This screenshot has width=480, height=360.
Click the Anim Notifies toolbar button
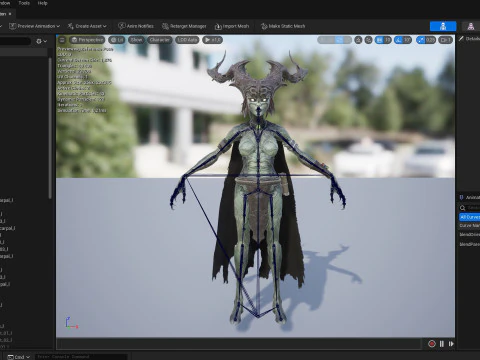coord(136,26)
